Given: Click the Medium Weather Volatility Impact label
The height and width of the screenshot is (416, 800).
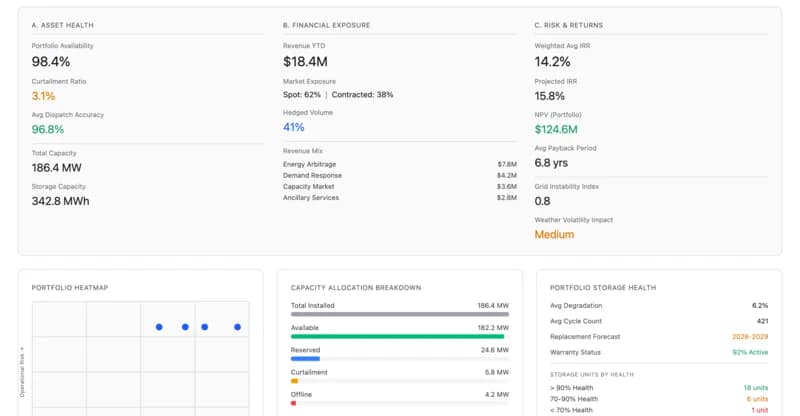Looking at the screenshot, I should point(554,234).
